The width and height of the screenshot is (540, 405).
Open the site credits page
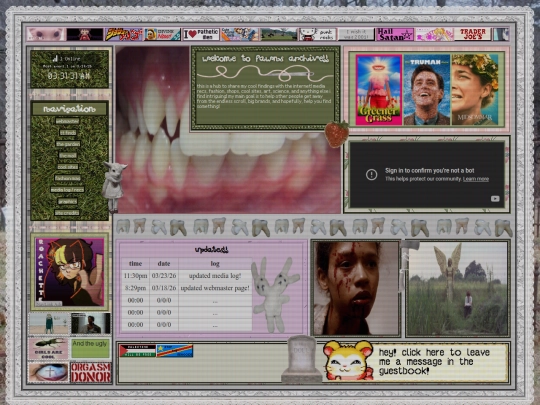[x=68, y=213]
